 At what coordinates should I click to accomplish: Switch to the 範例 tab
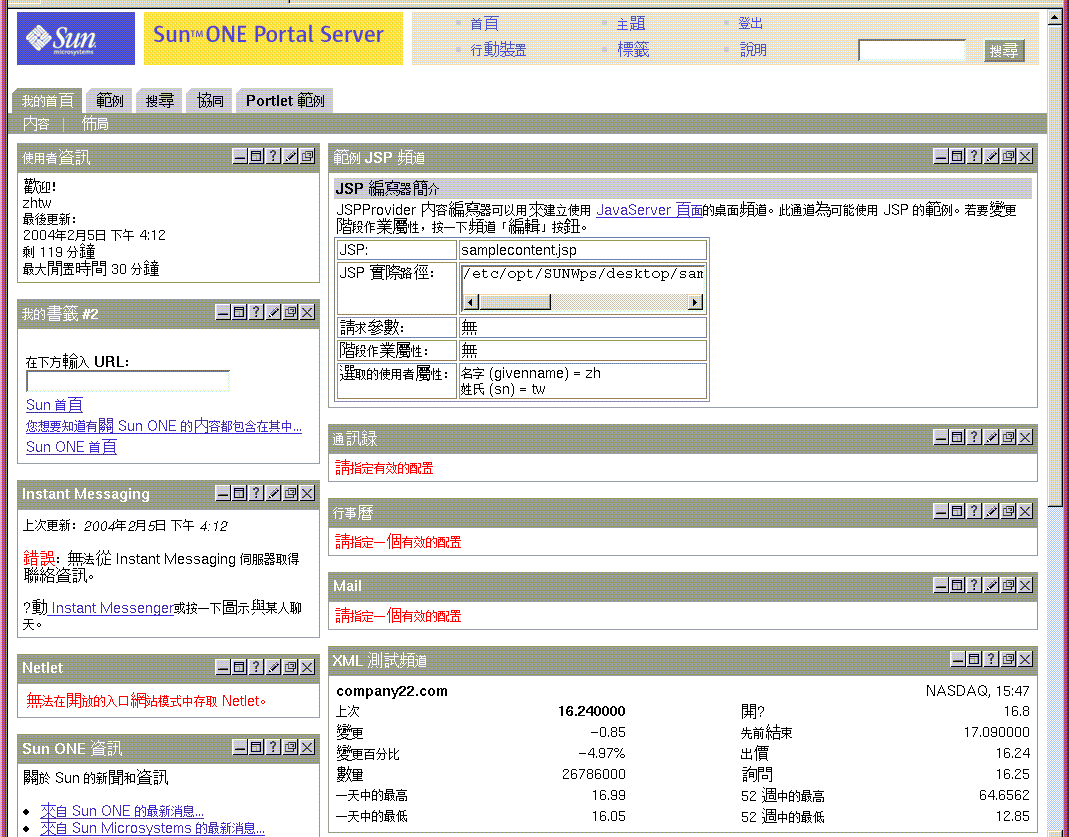tap(110, 101)
